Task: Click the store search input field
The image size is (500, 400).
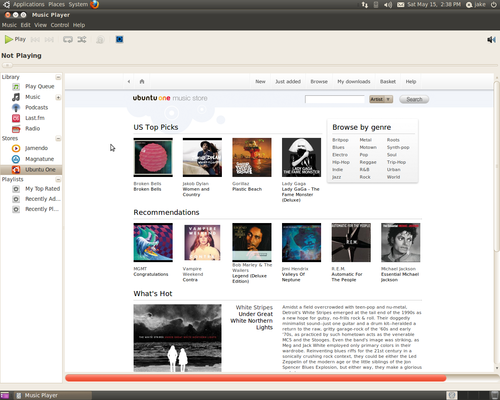Action: (335, 99)
